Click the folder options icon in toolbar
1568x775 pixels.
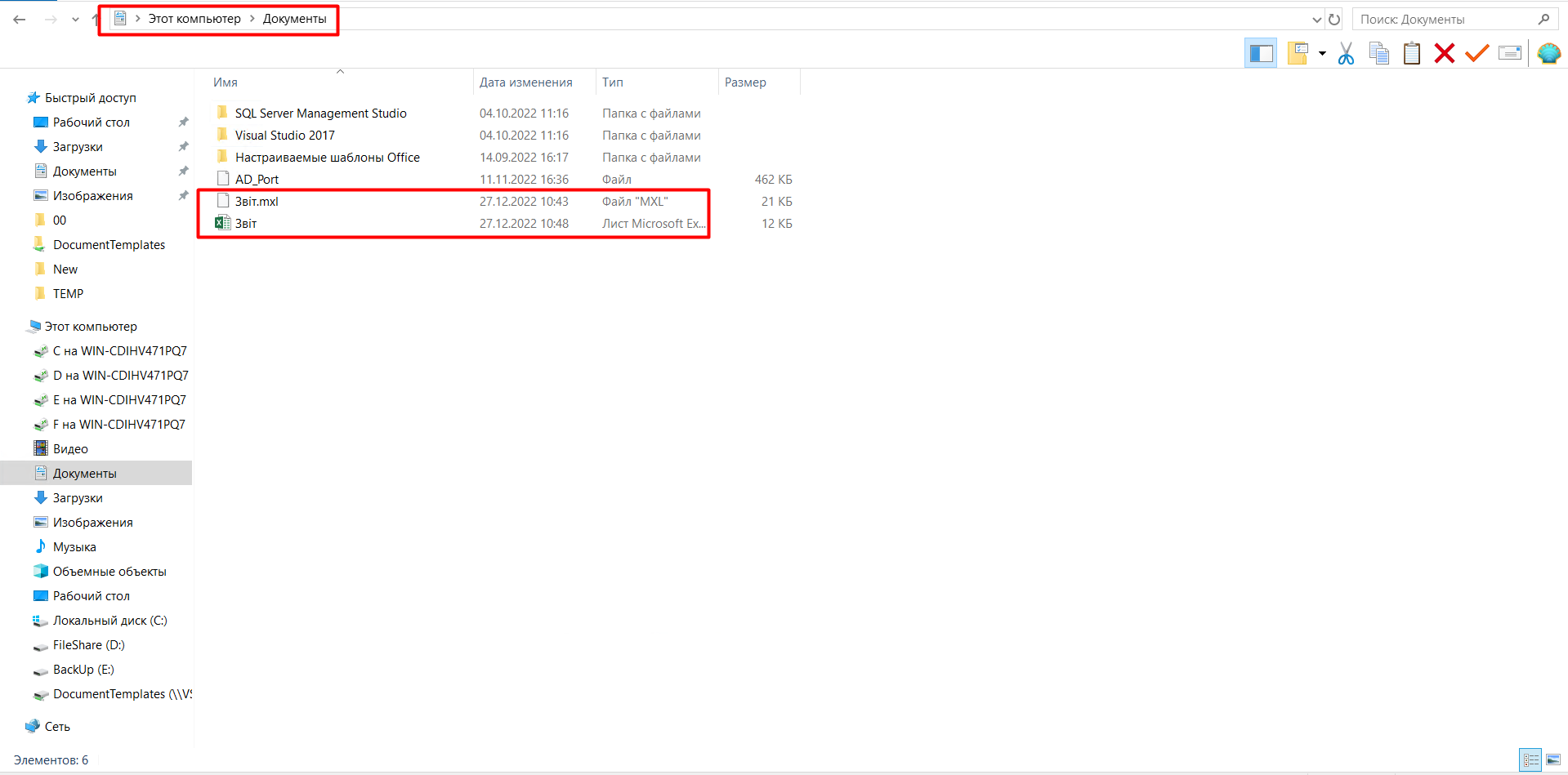[1298, 54]
